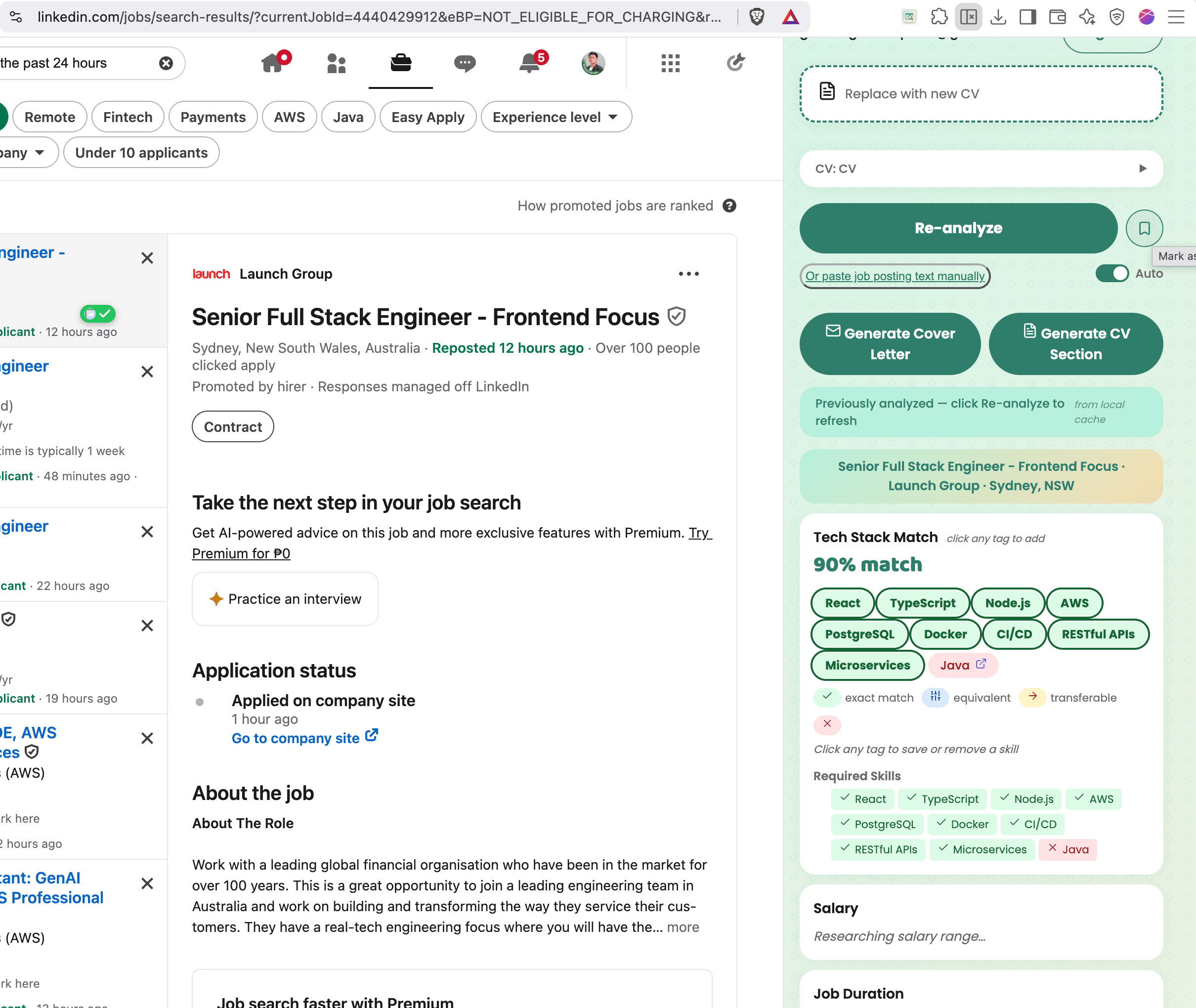Click the Node.js tech stack tag
This screenshot has height=1008, width=1196.
[x=1007, y=603]
